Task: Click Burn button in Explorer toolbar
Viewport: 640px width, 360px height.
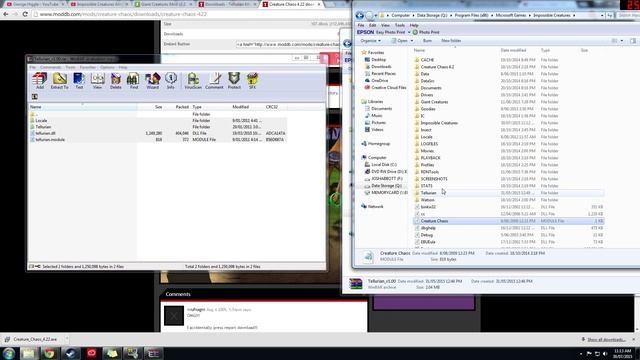Action: coord(427,41)
